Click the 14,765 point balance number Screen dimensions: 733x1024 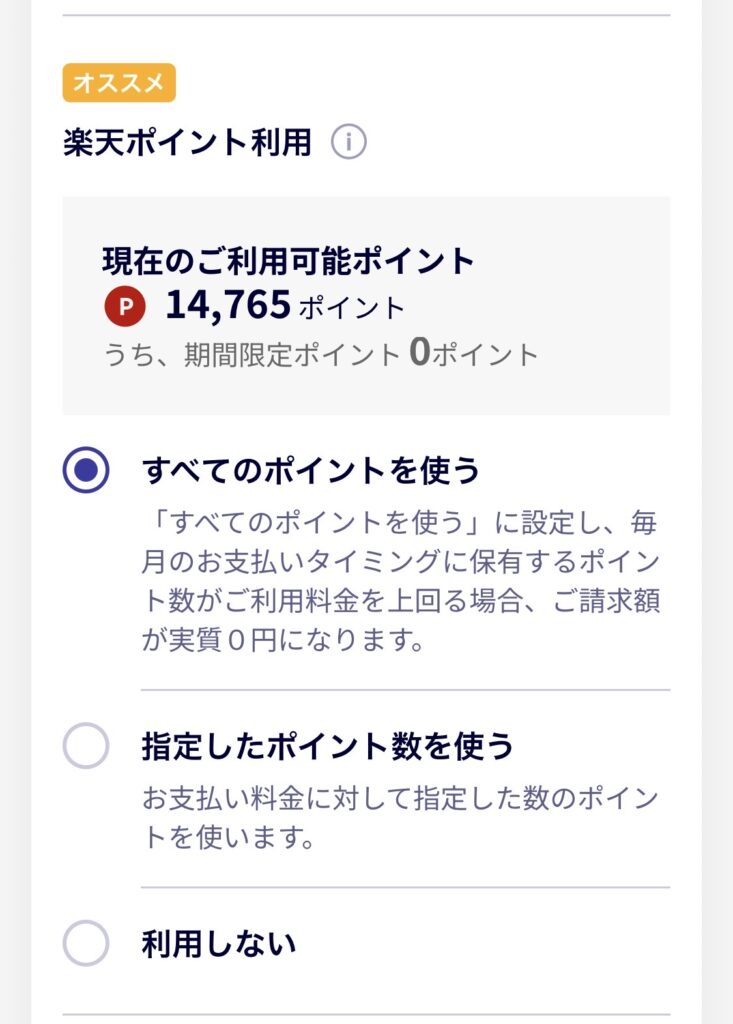[x=228, y=305]
